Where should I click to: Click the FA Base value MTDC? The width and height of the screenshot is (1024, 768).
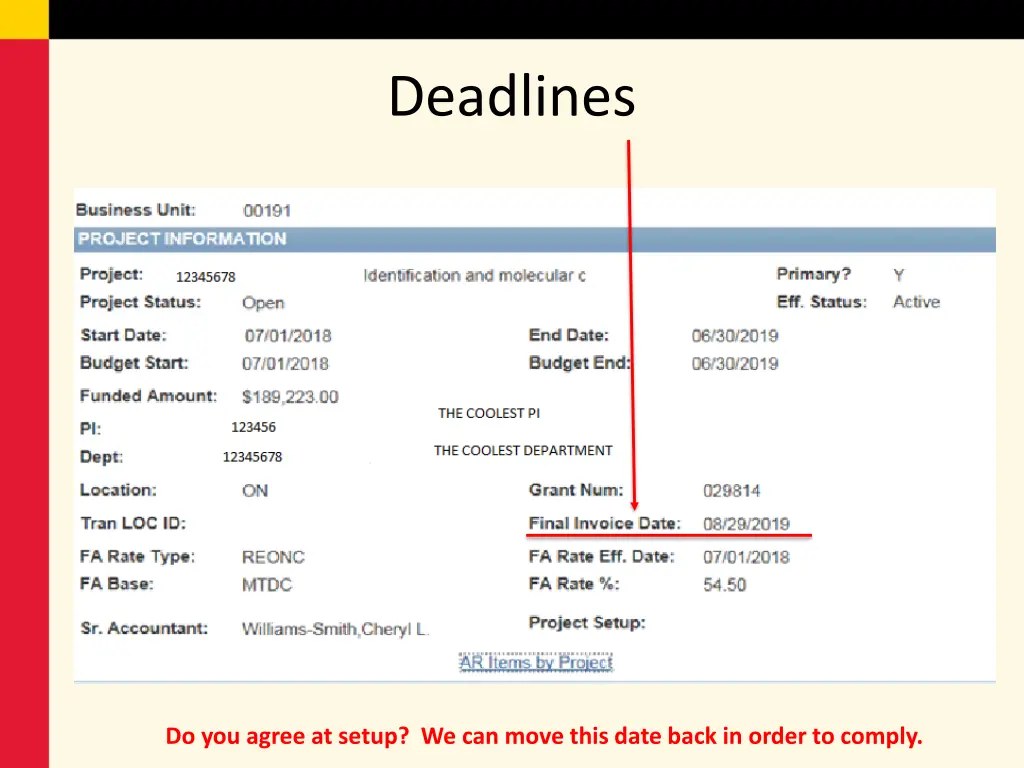(x=266, y=585)
